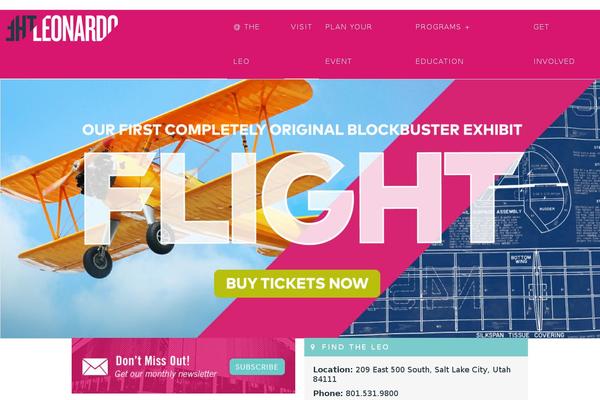
Task: Click the phone number 801.531.9800
Action: (372, 393)
